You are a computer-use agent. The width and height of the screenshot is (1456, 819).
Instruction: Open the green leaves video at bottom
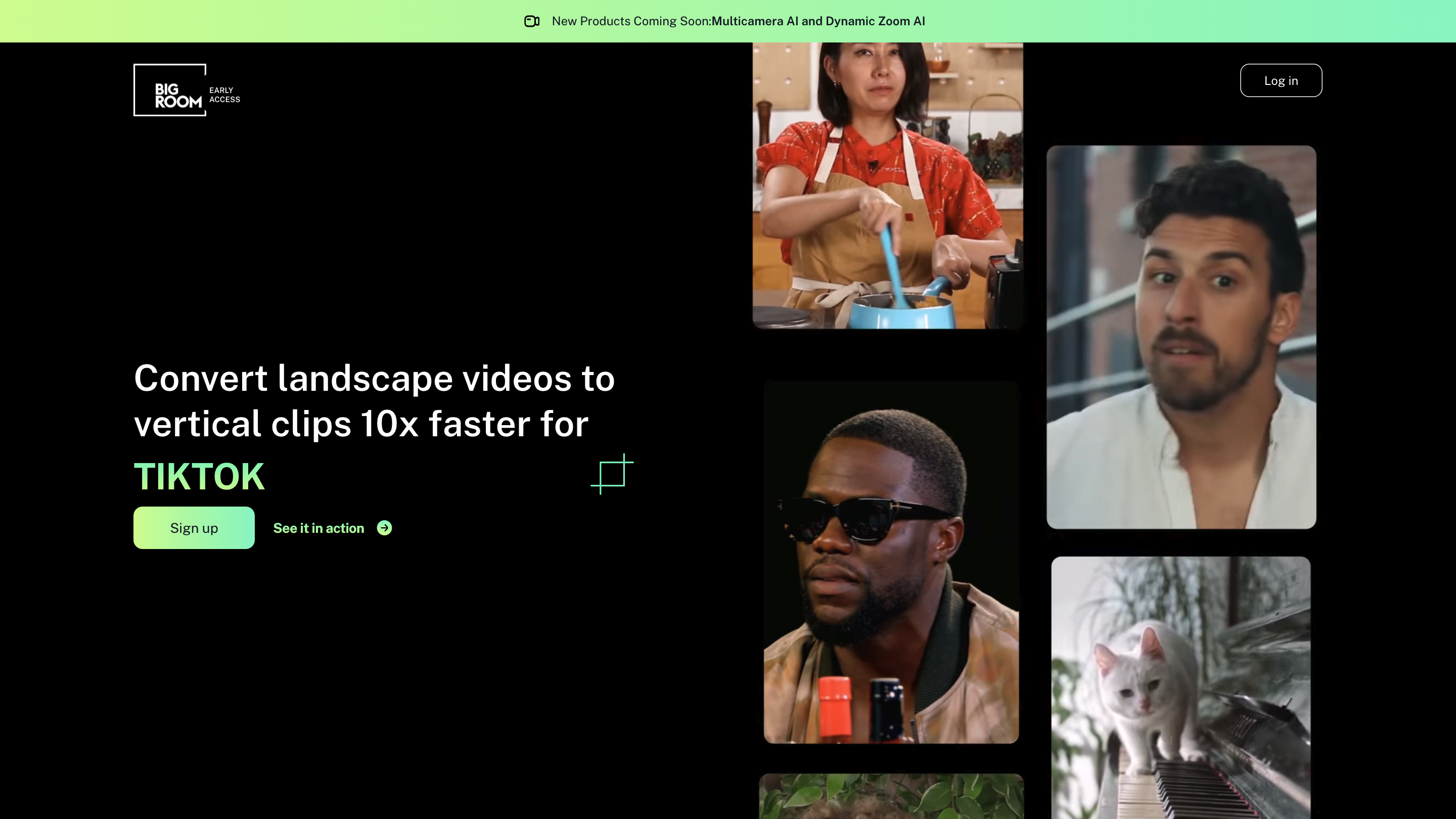coord(891,797)
